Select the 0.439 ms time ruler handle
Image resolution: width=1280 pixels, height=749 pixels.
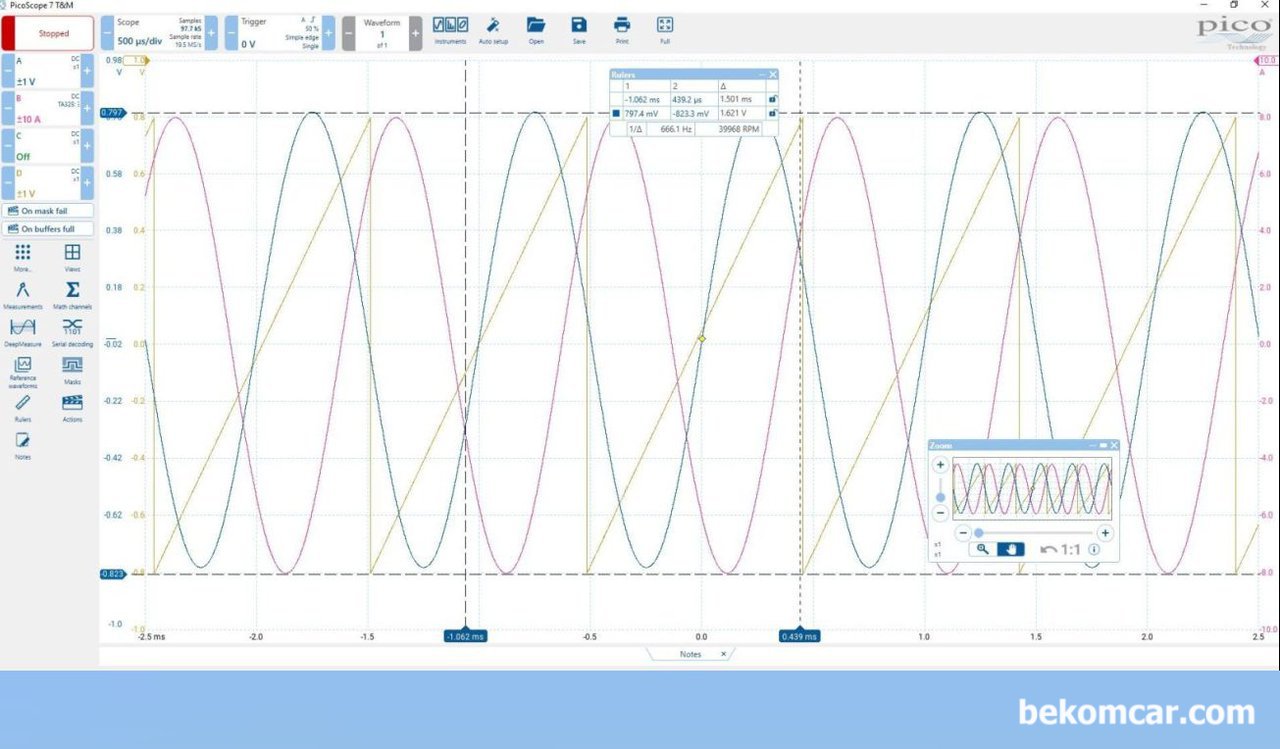pos(800,636)
